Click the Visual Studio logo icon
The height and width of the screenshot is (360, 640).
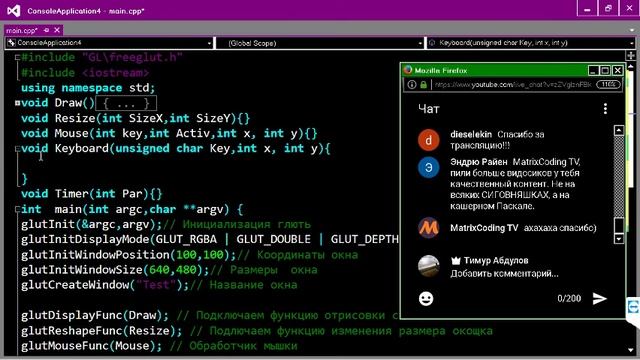[x=13, y=11]
